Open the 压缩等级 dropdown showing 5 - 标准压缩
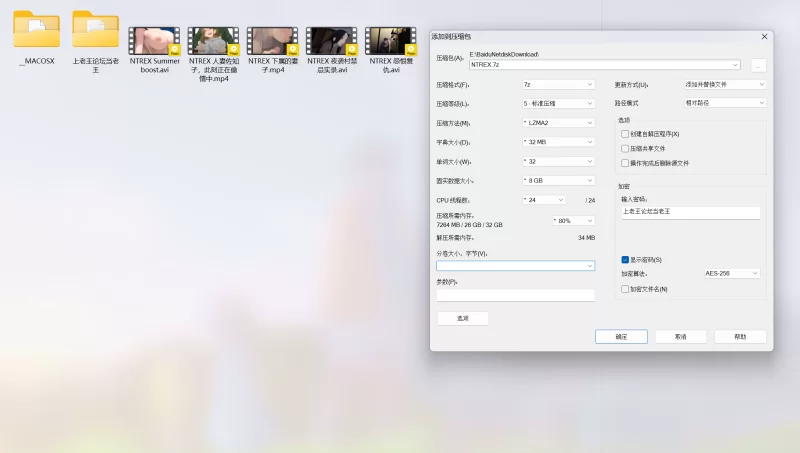The height and width of the screenshot is (453, 800). 558,104
